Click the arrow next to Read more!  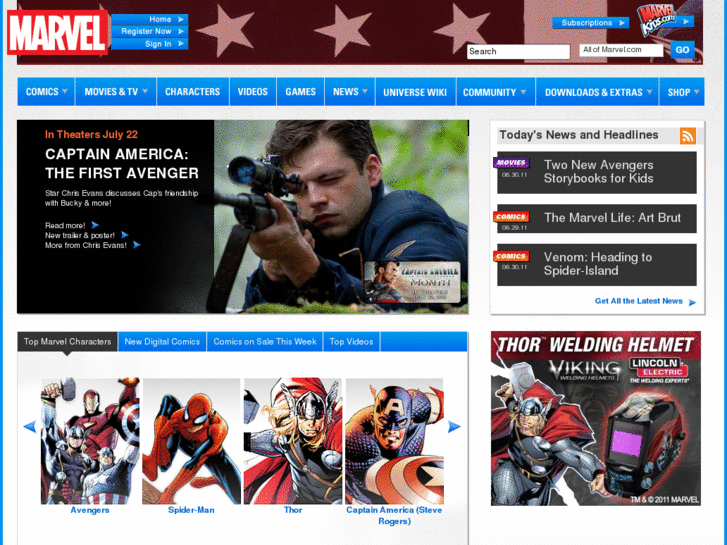[x=95, y=225]
